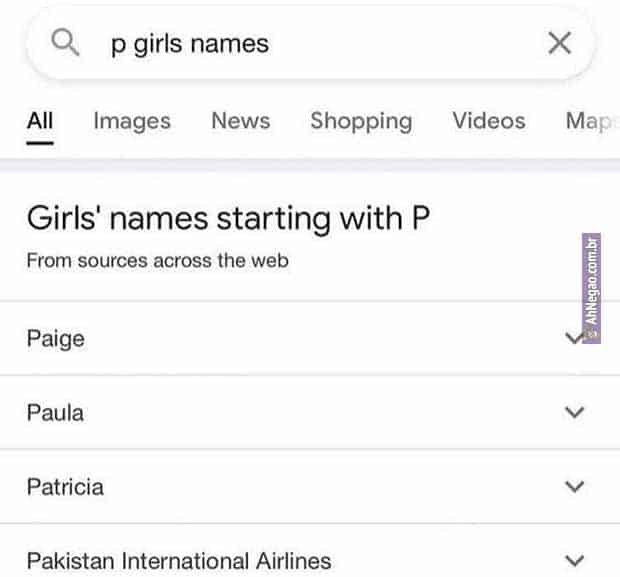The image size is (620, 577).
Task: Clear the search query with X
Action: pos(560,43)
